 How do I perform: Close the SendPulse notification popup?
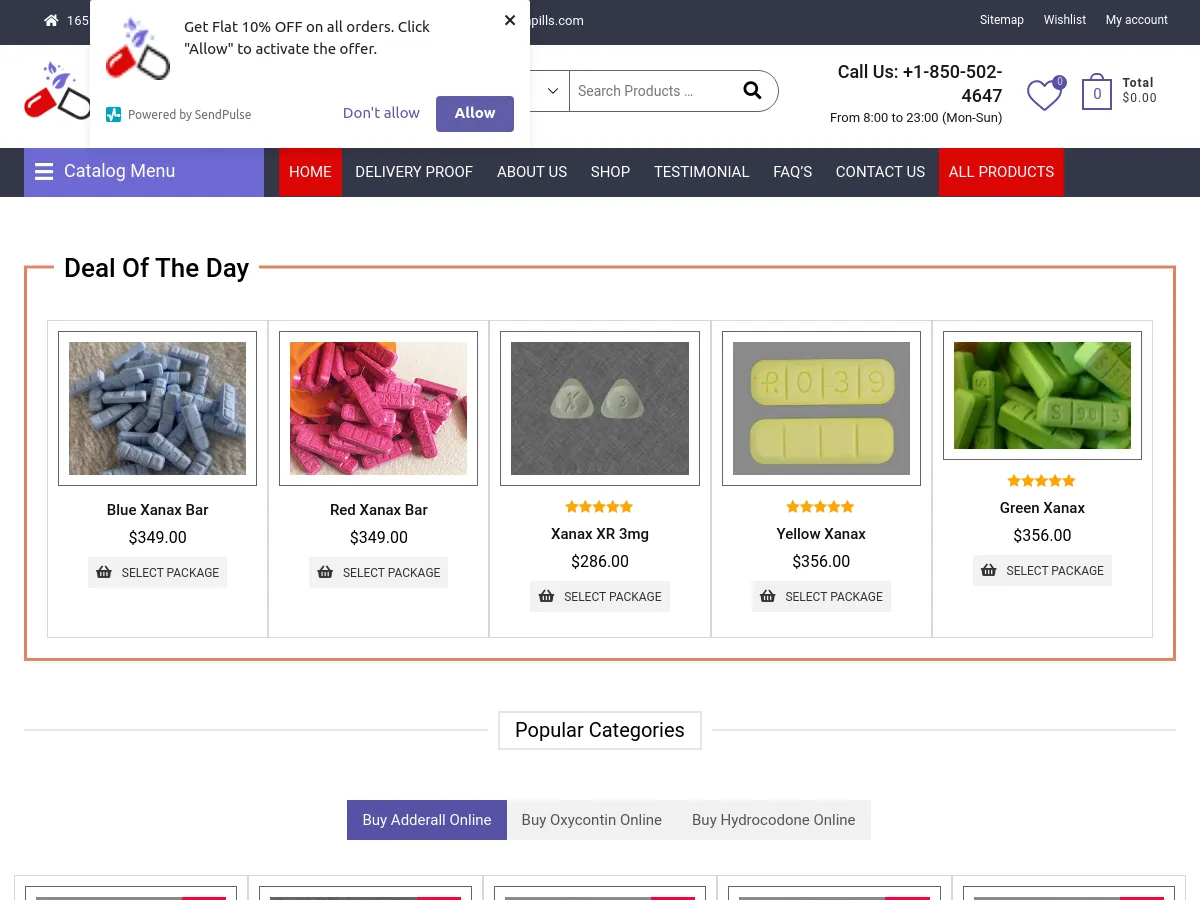point(510,20)
